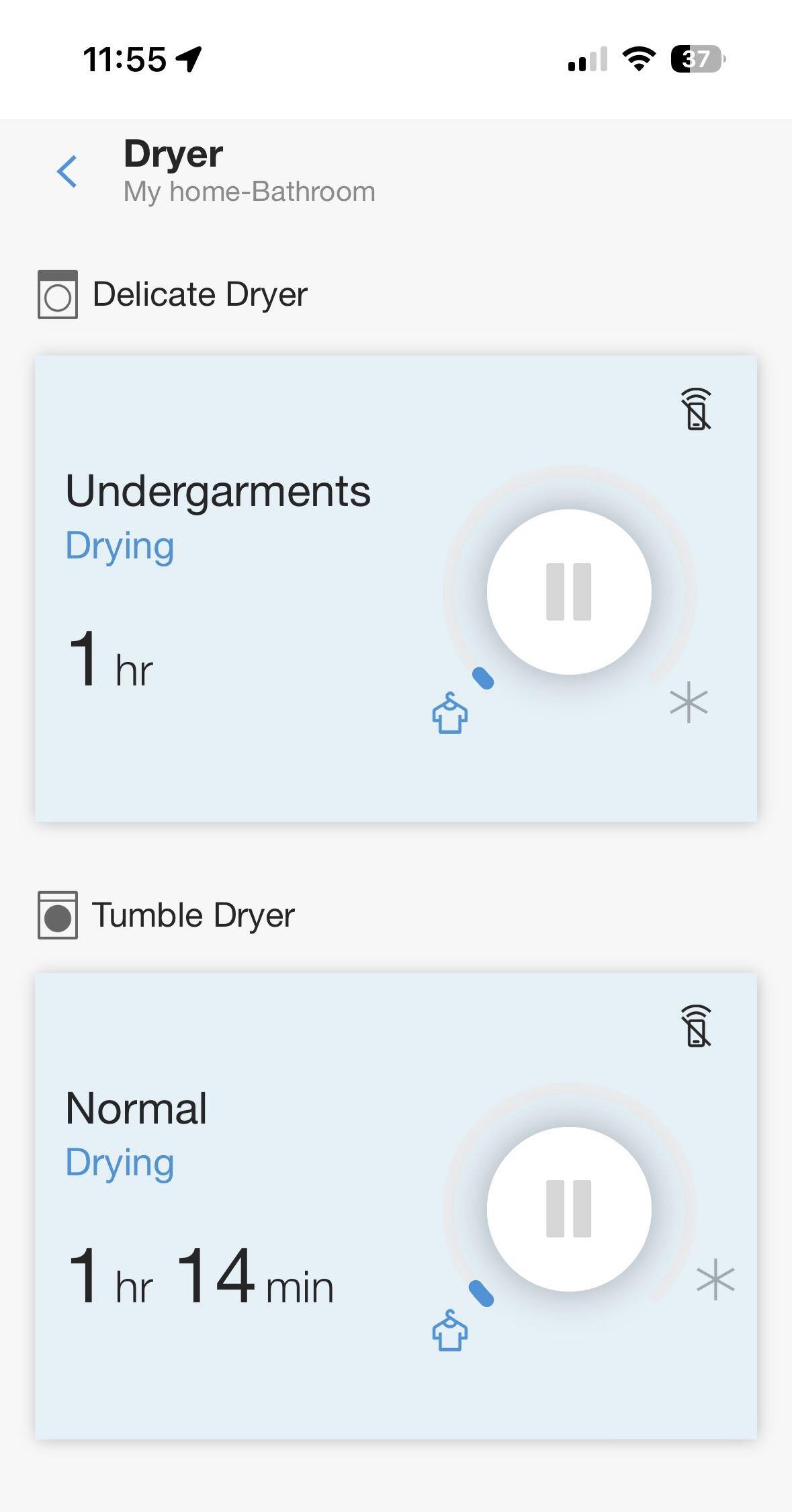The height and width of the screenshot is (1512, 792).
Task: Tap the shirt hanger icon on Undergarments card
Action: [x=449, y=714]
